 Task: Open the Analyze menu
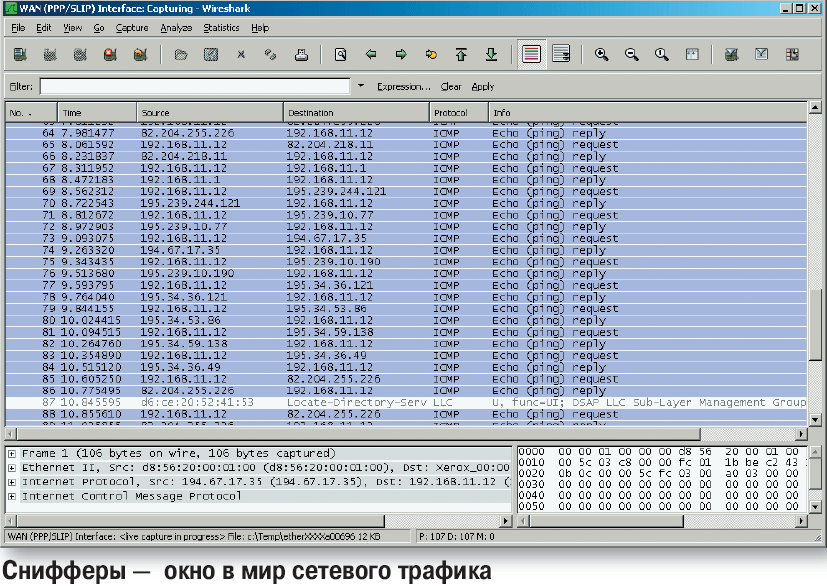[176, 28]
